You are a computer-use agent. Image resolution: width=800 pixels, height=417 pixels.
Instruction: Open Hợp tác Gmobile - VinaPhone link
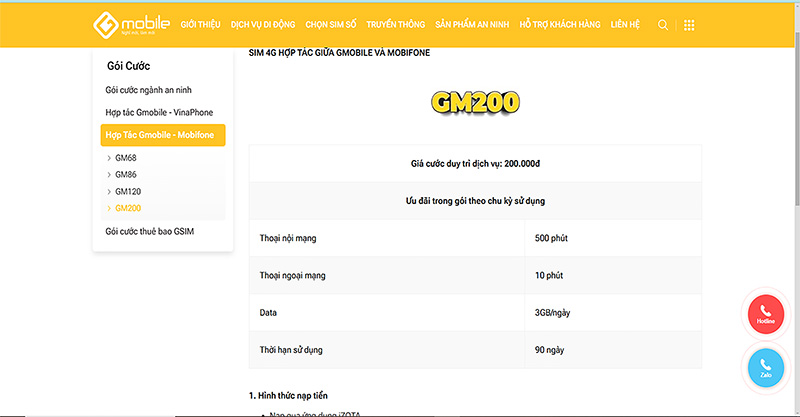tap(159, 112)
